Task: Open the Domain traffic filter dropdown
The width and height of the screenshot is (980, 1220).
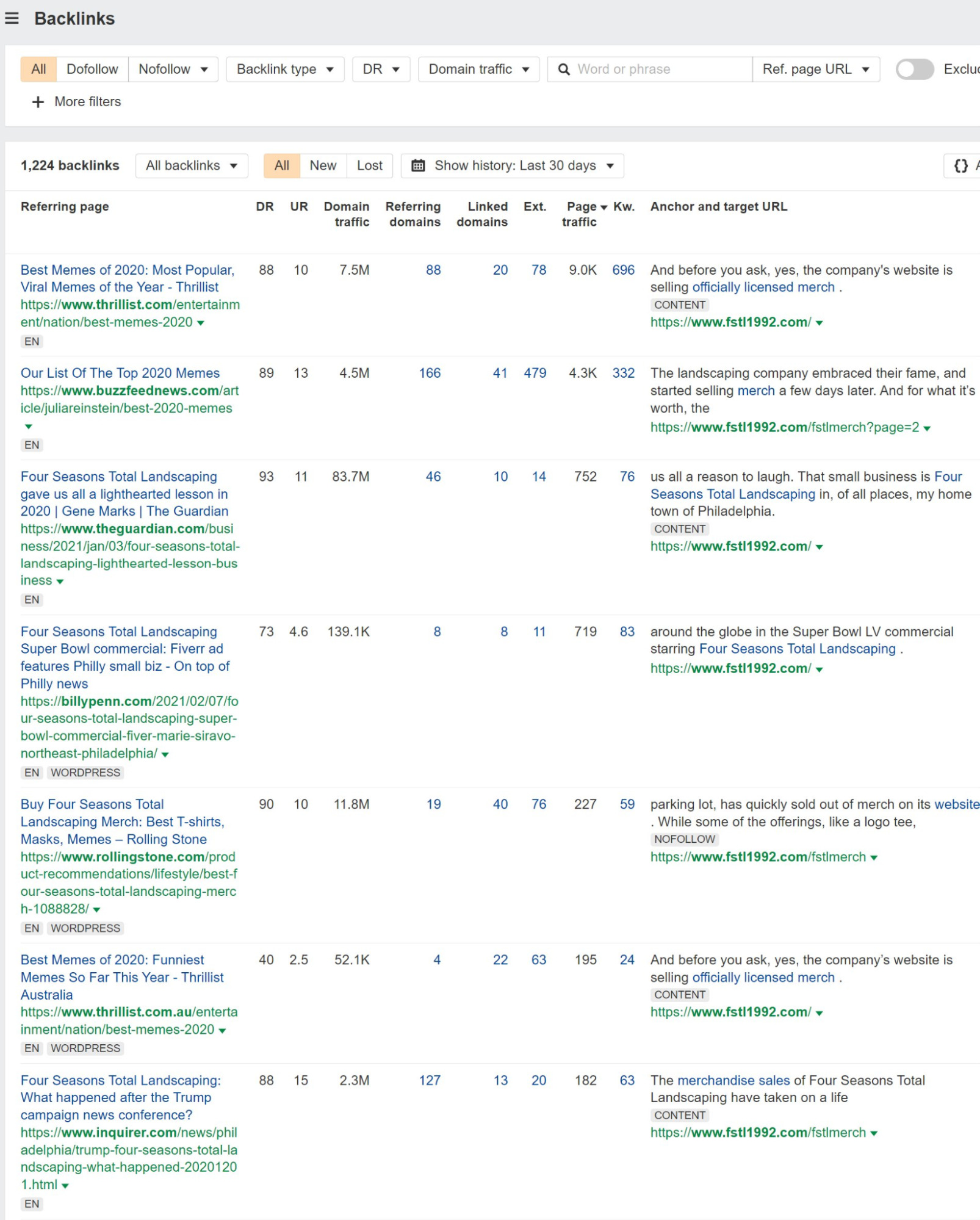Action: [x=477, y=69]
